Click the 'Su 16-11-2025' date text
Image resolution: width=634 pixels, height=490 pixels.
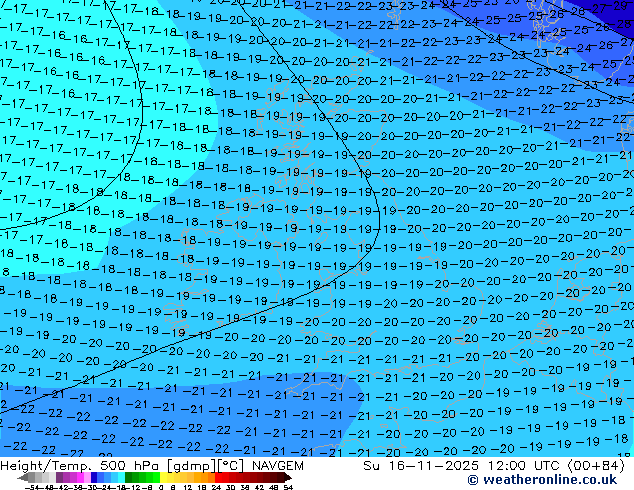pos(421,466)
